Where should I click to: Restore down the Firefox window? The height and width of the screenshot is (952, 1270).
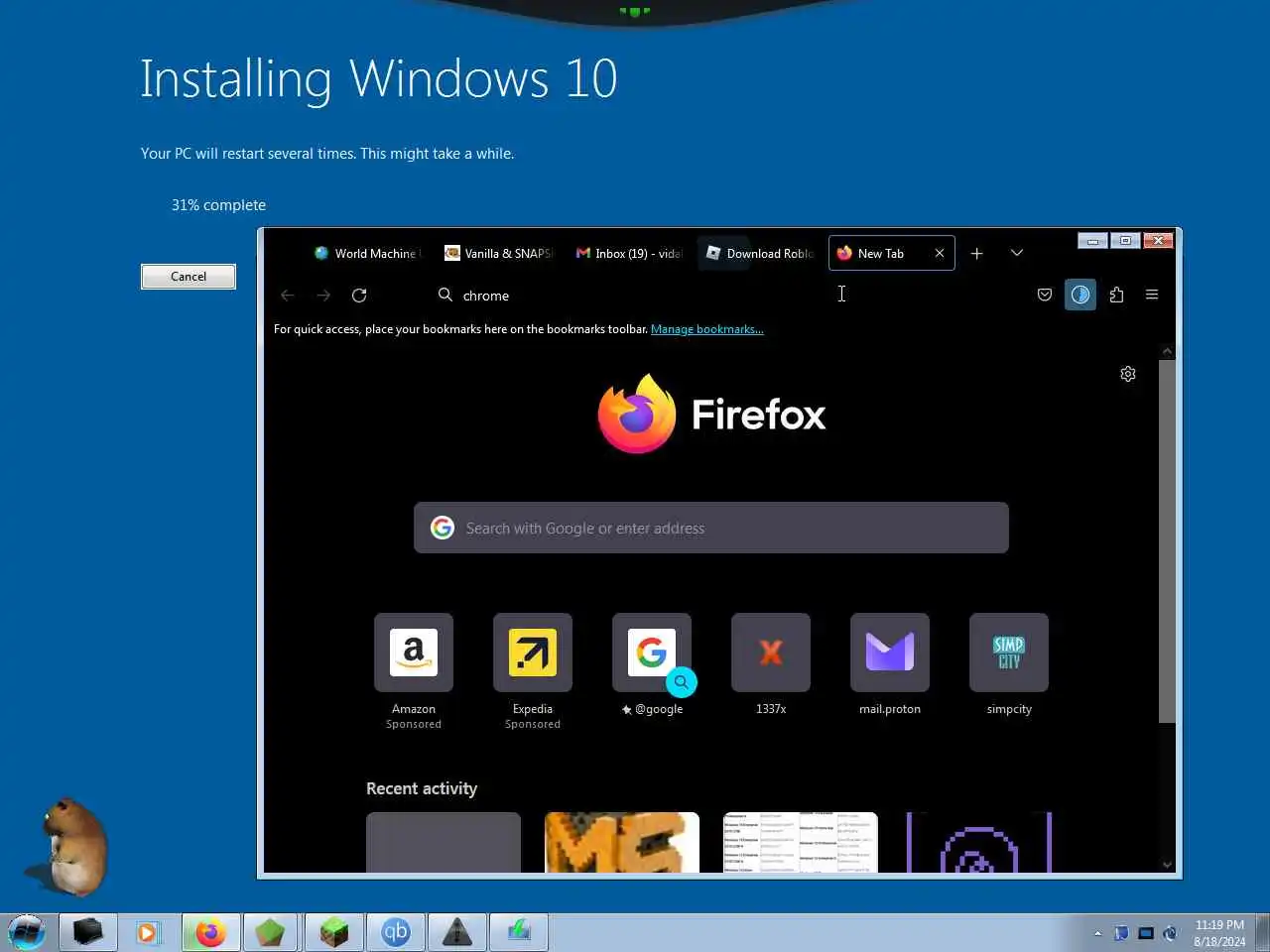[x=1125, y=240]
